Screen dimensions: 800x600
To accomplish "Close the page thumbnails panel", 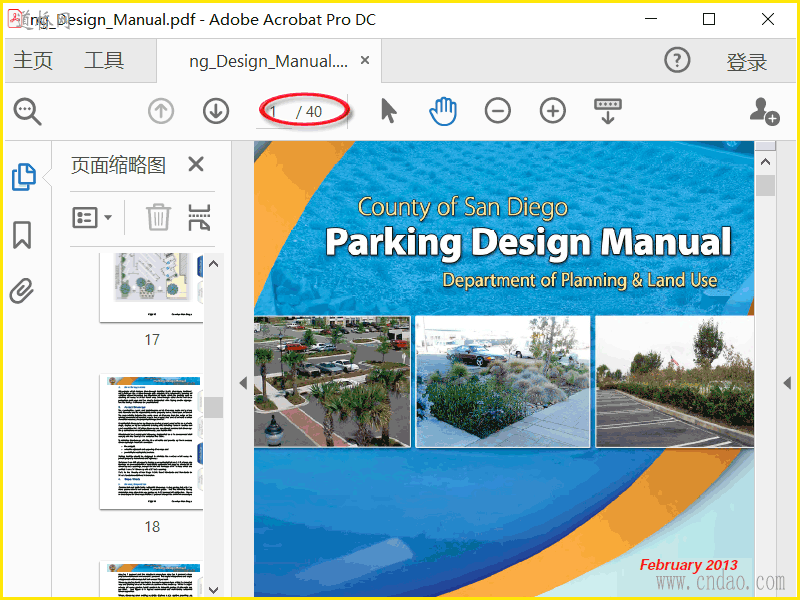I will point(196,164).
